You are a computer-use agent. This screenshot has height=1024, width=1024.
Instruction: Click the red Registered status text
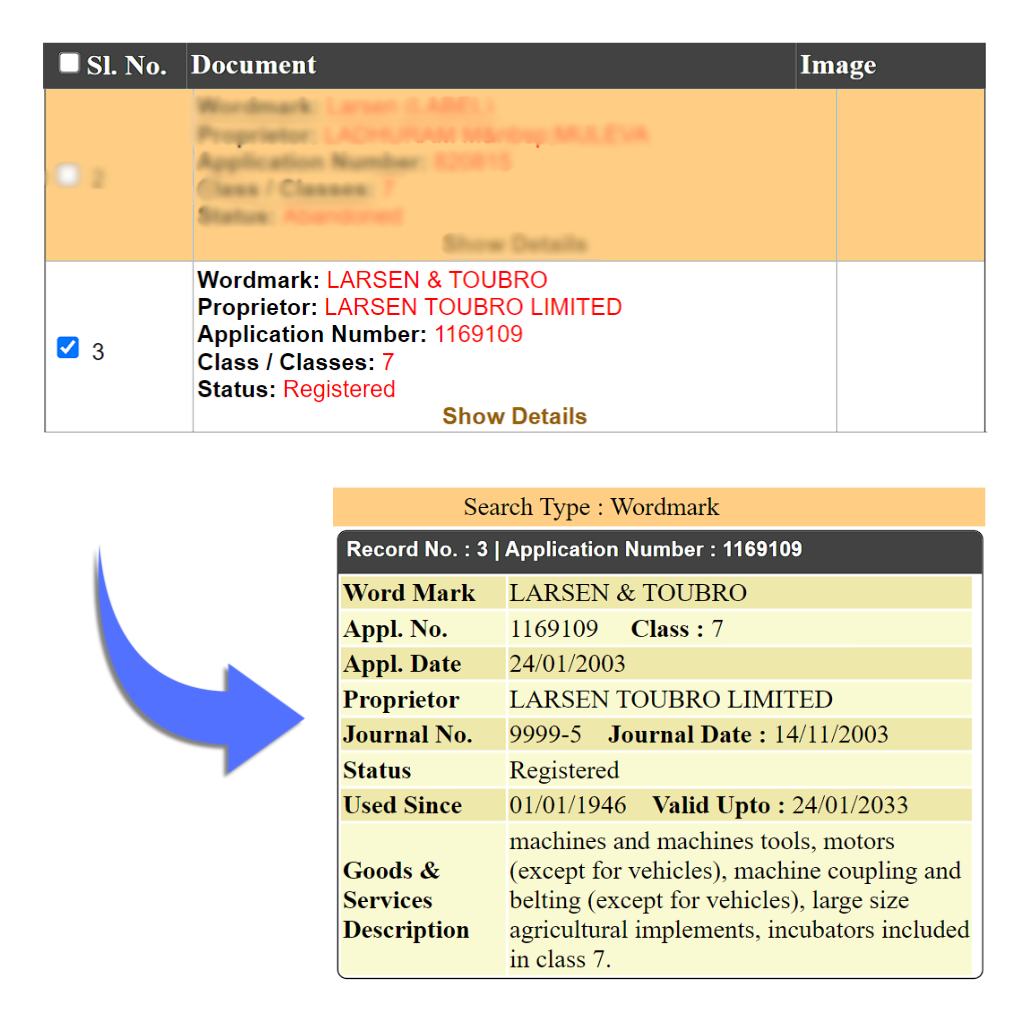339,389
